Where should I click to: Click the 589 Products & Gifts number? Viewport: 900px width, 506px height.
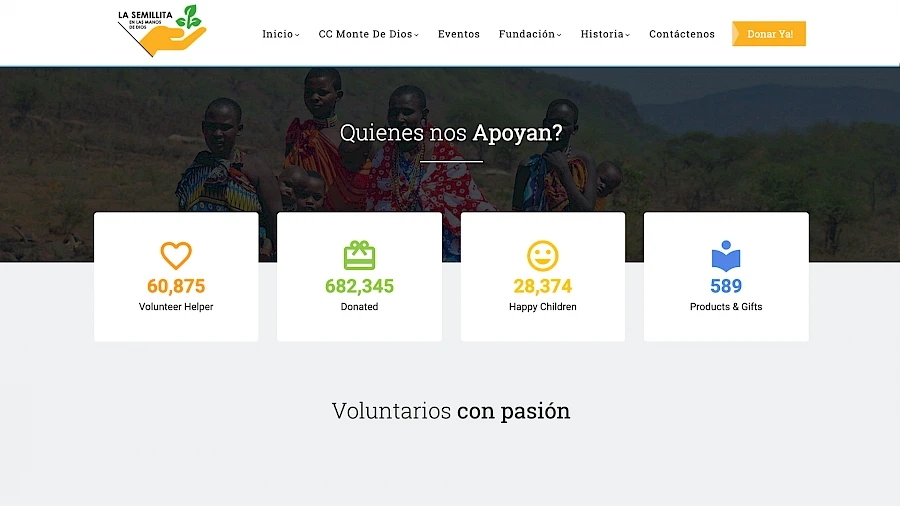click(x=726, y=286)
